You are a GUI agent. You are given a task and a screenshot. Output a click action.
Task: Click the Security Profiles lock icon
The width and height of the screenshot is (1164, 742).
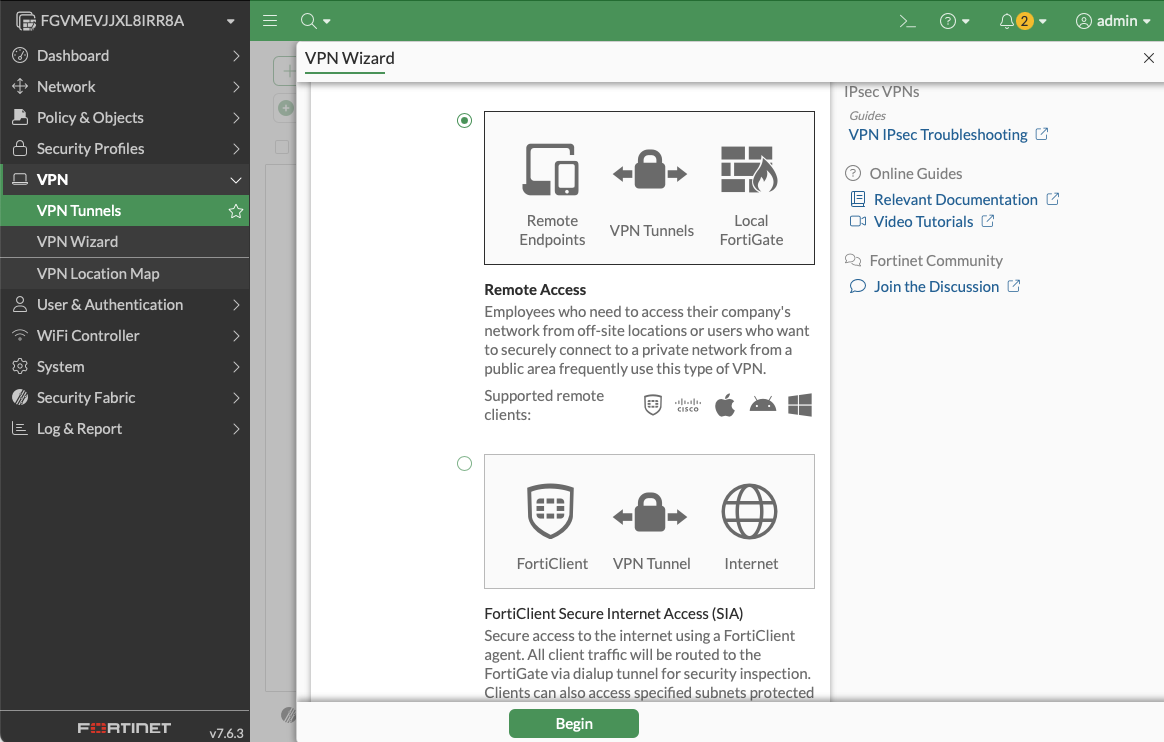20,148
